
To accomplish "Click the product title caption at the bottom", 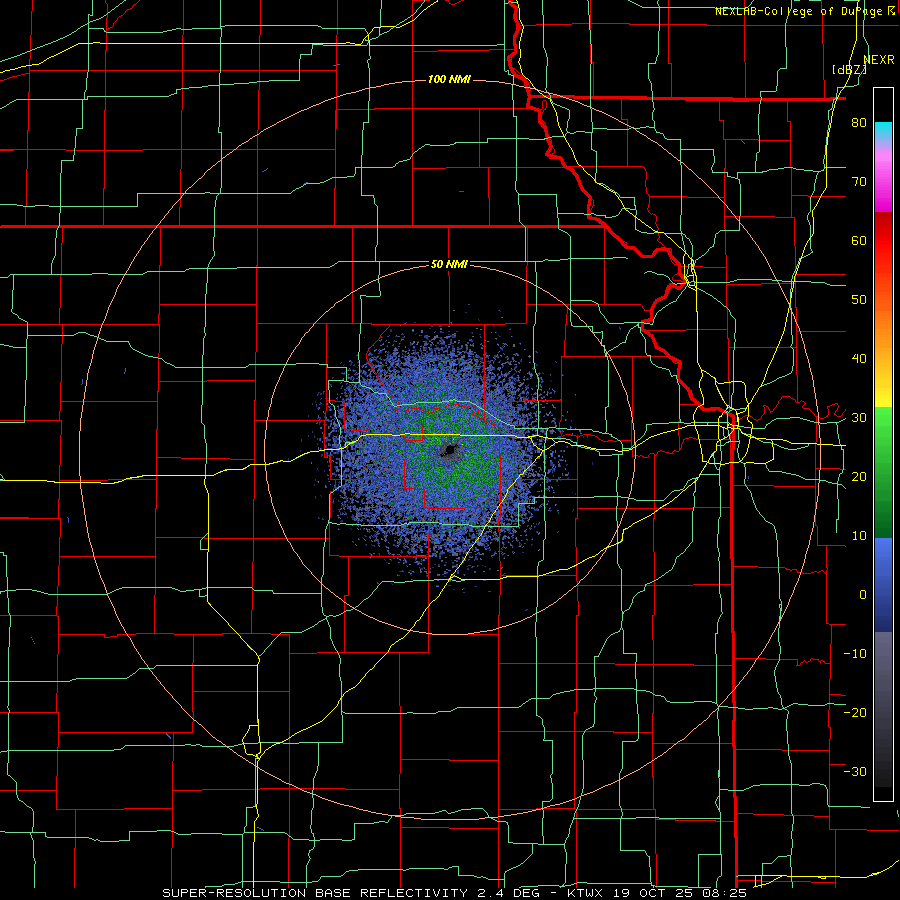I will pyautogui.click(x=455, y=893).
